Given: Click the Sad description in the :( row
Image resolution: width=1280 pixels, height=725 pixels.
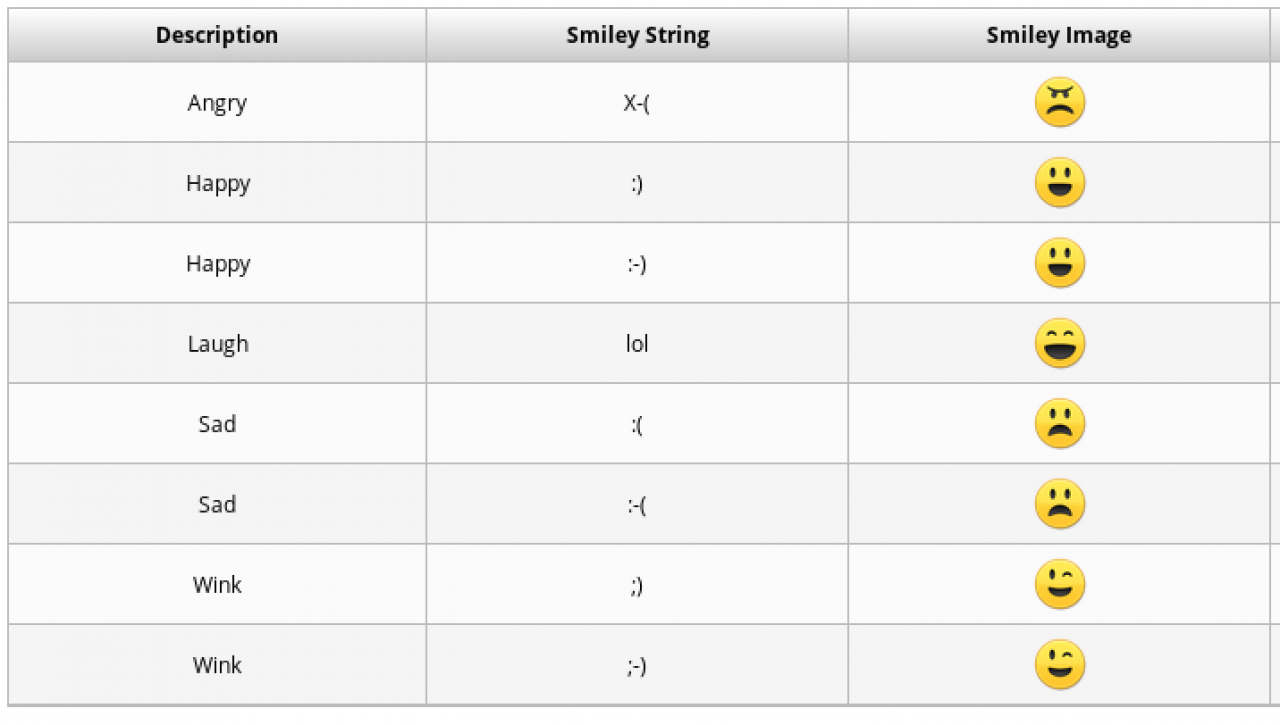Looking at the screenshot, I should 217,424.
